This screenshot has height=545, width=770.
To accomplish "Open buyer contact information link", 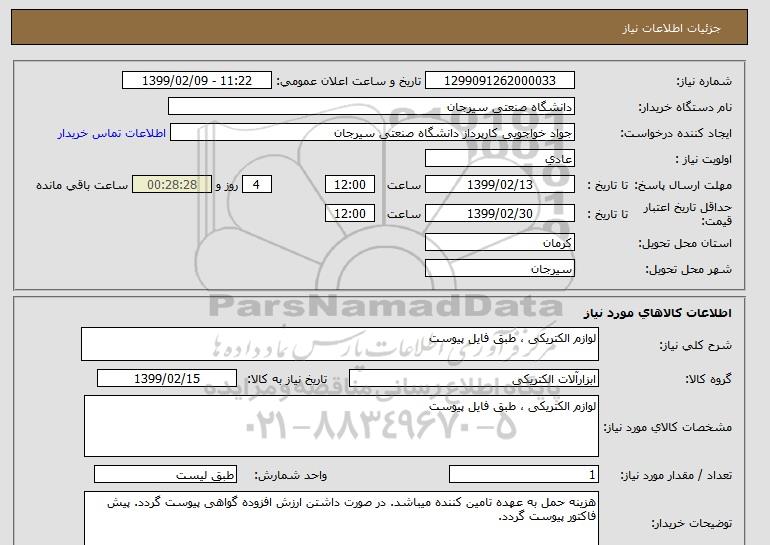I will (x=111, y=133).
